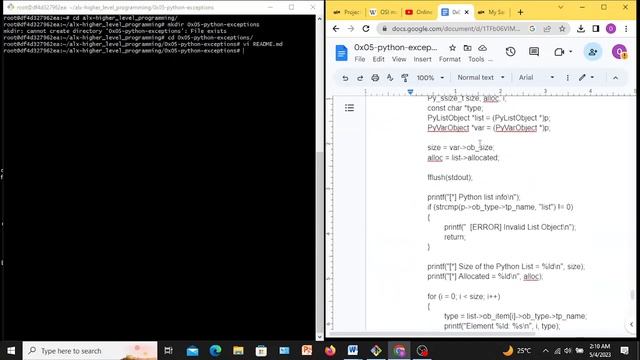Open Arial font dropdown
640x360 pixels.
(536, 78)
